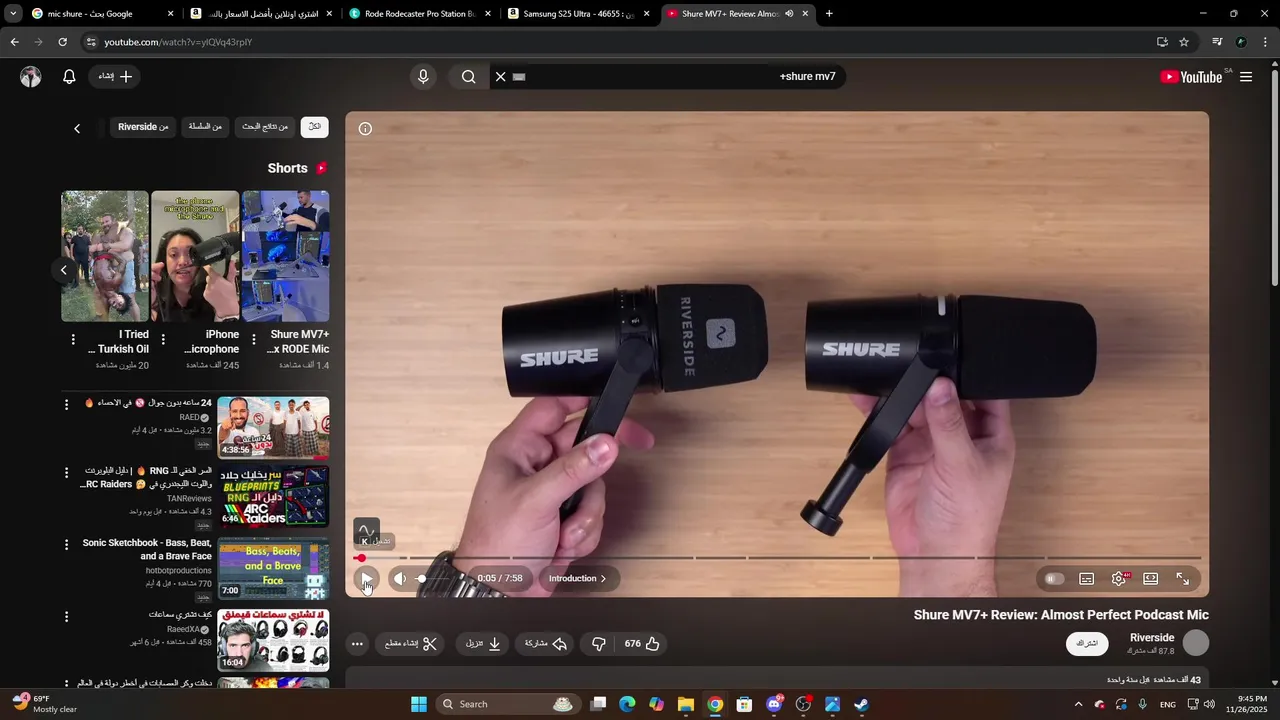Start voice search with the microphone icon

click(x=423, y=76)
